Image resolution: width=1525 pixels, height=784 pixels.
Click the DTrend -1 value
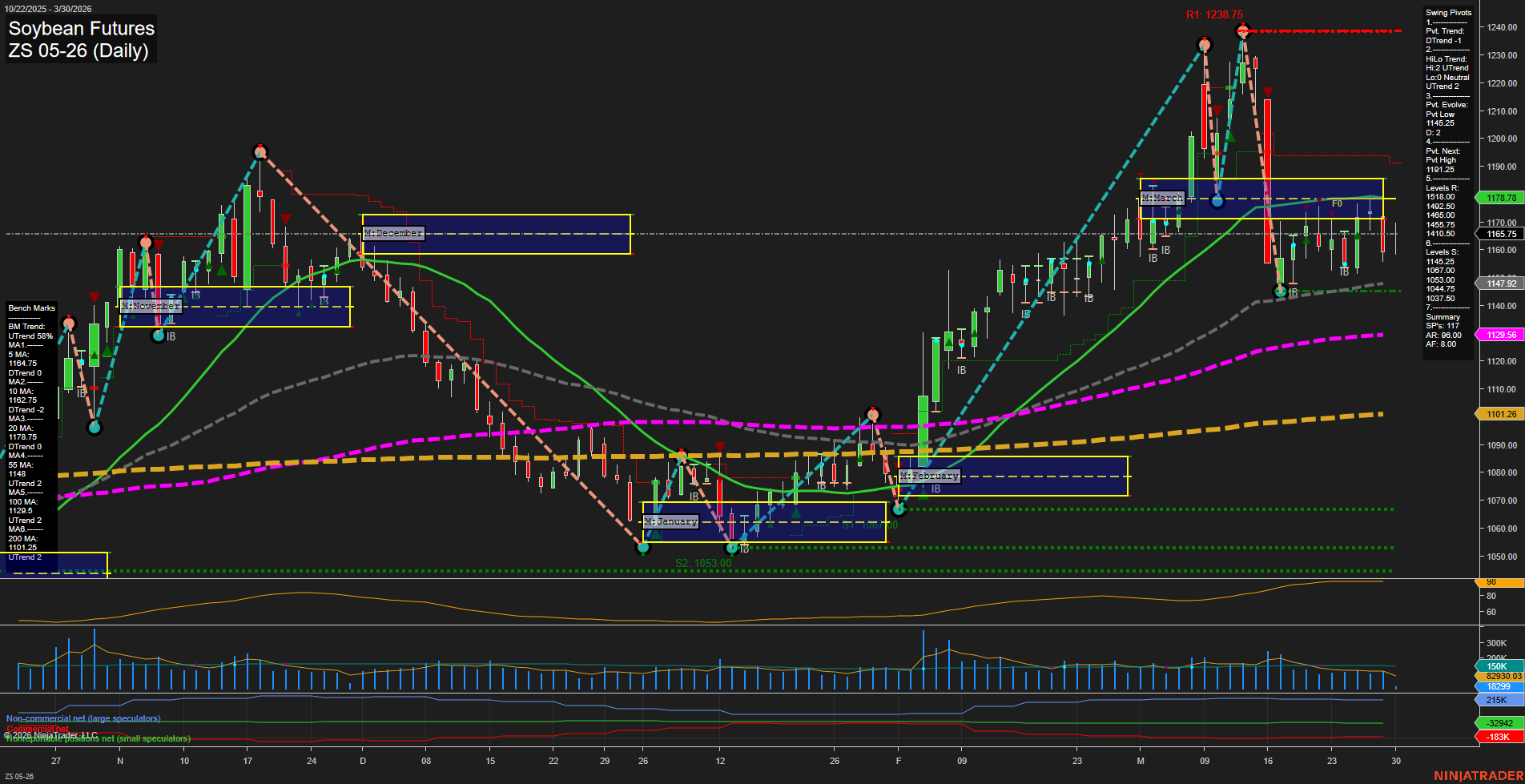pos(1443,41)
